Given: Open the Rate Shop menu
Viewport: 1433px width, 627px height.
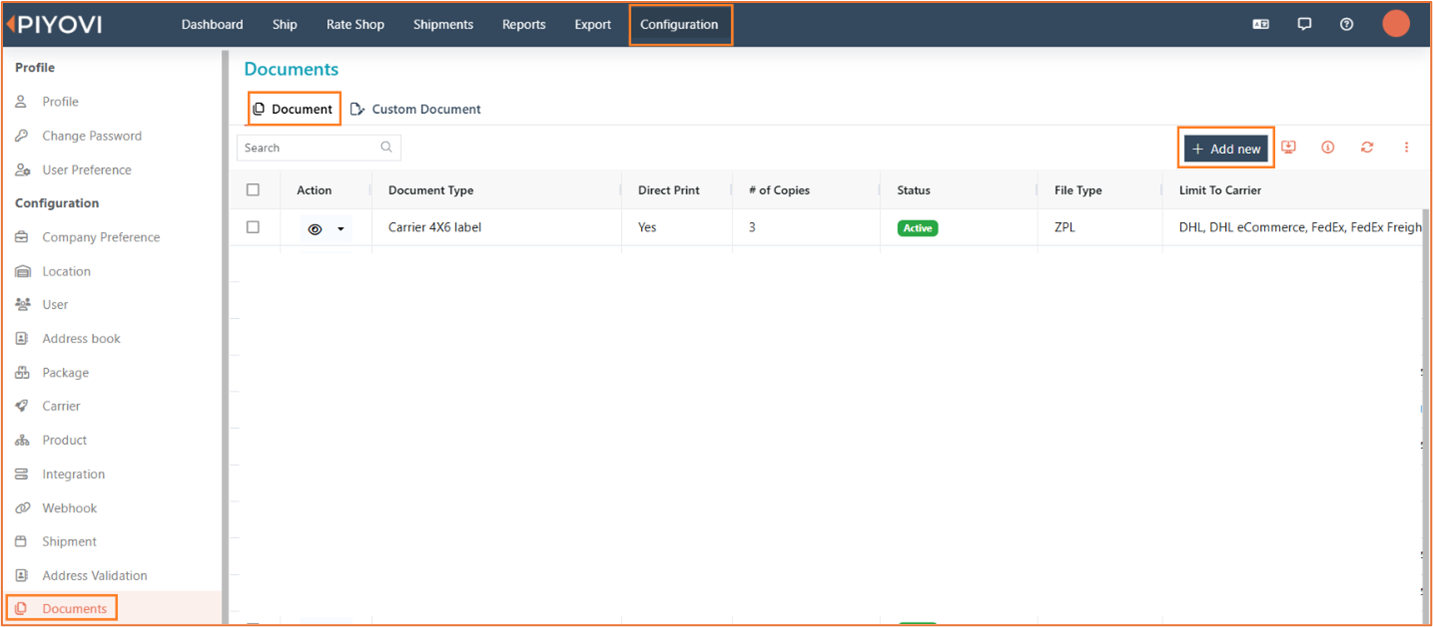Looking at the screenshot, I should (355, 24).
